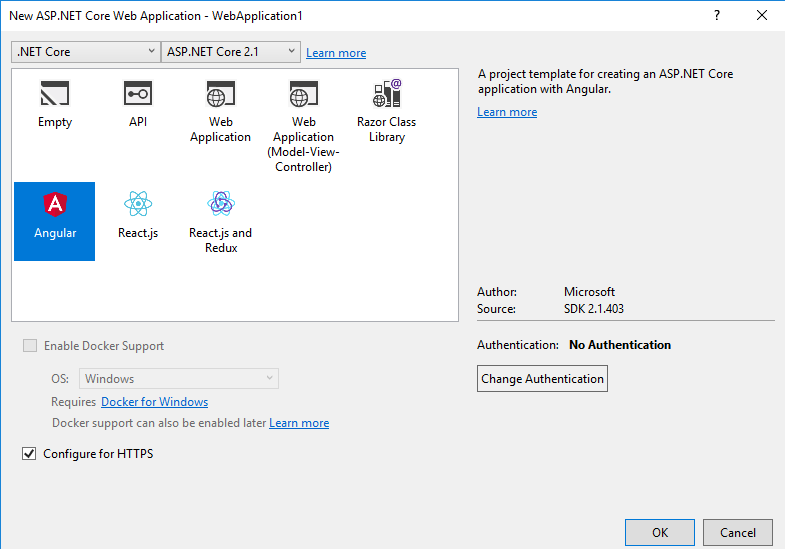The image size is (785, 549).
Task: Click the Change Authentication button
Action: tap(542, 379)
